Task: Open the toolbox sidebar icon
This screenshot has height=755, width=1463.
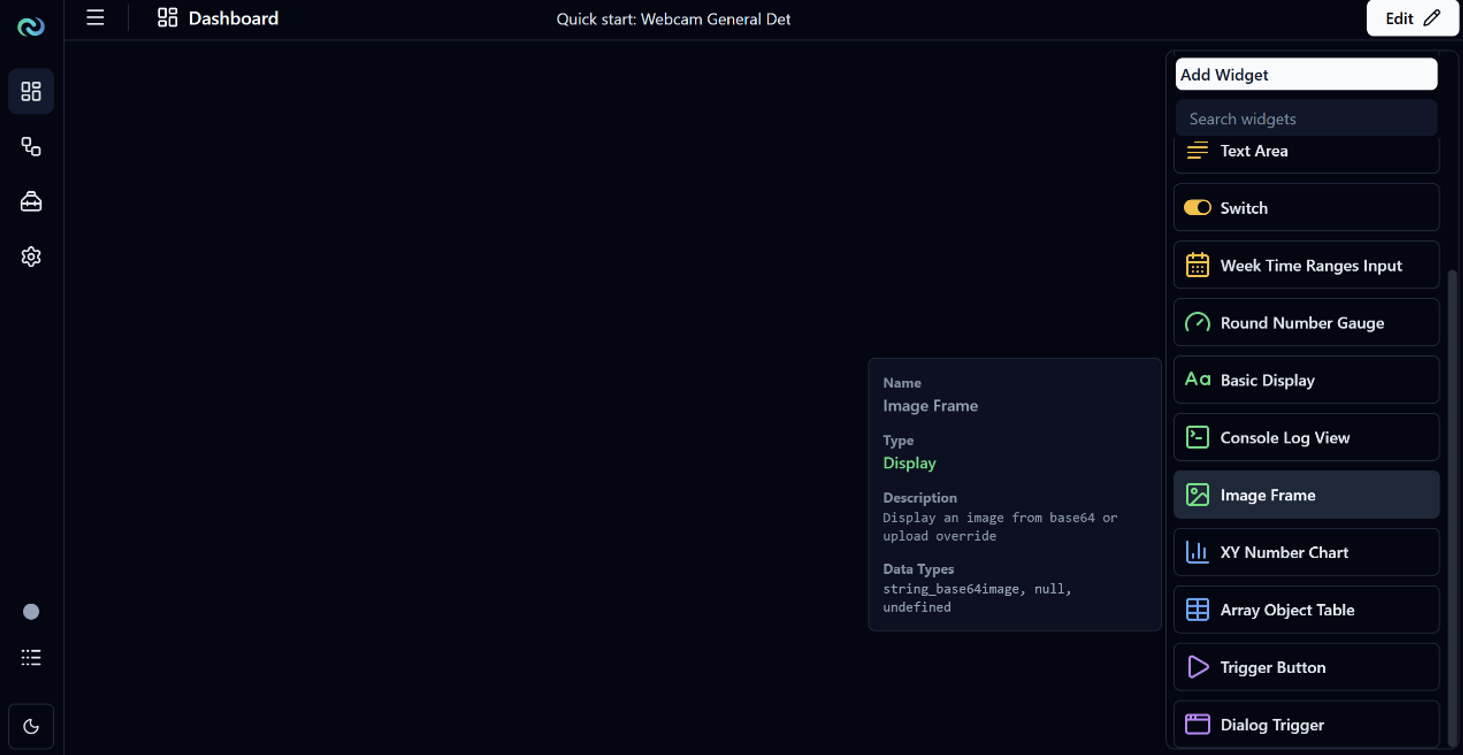Action: pyautogui.click(x=31, y=202)
